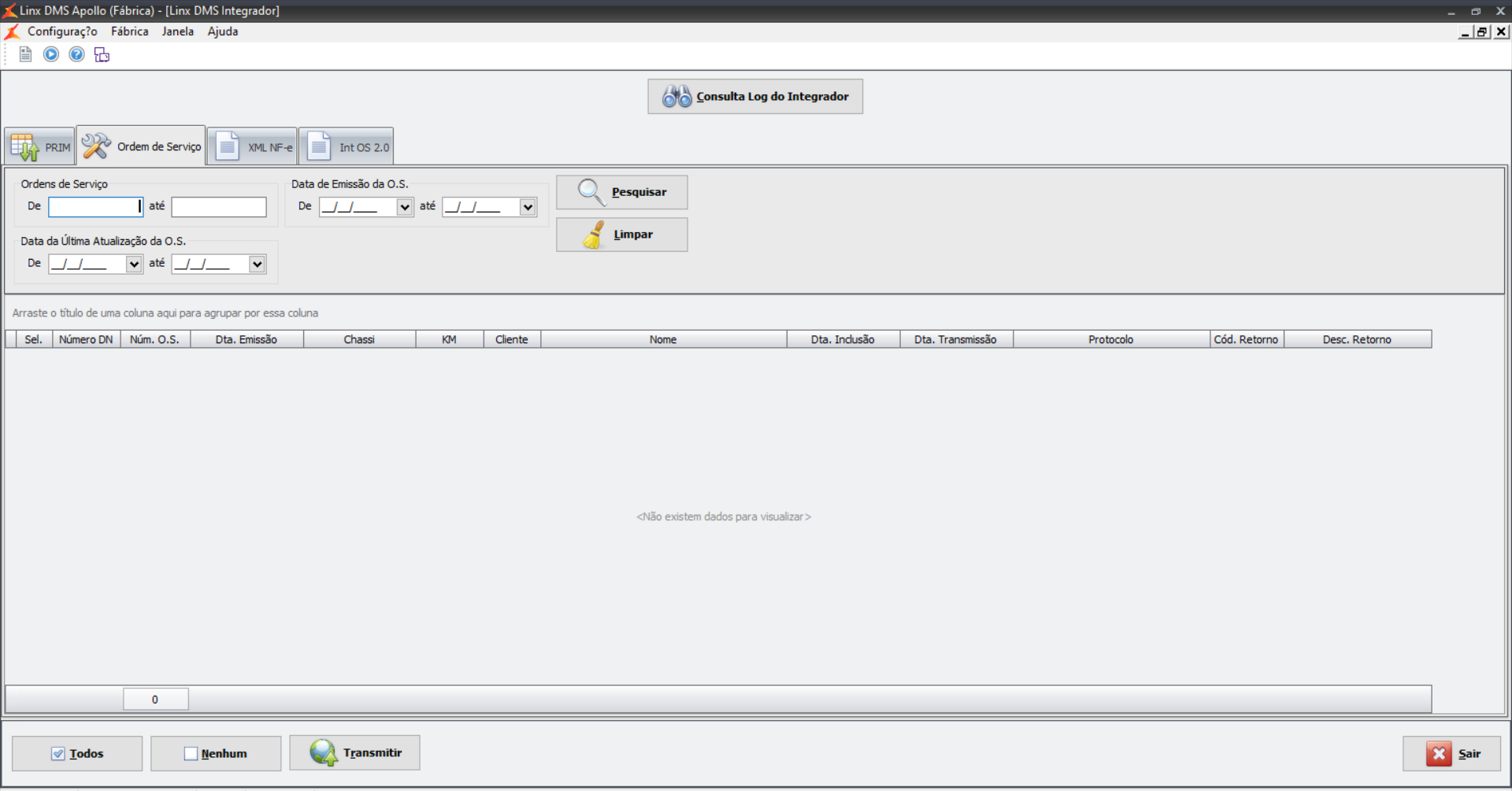Expand Última Atualização 'De' date picker
Image resolution: width=1512 pixels, height=791 pixels.
pyautogui.click(x=134, y=264)
